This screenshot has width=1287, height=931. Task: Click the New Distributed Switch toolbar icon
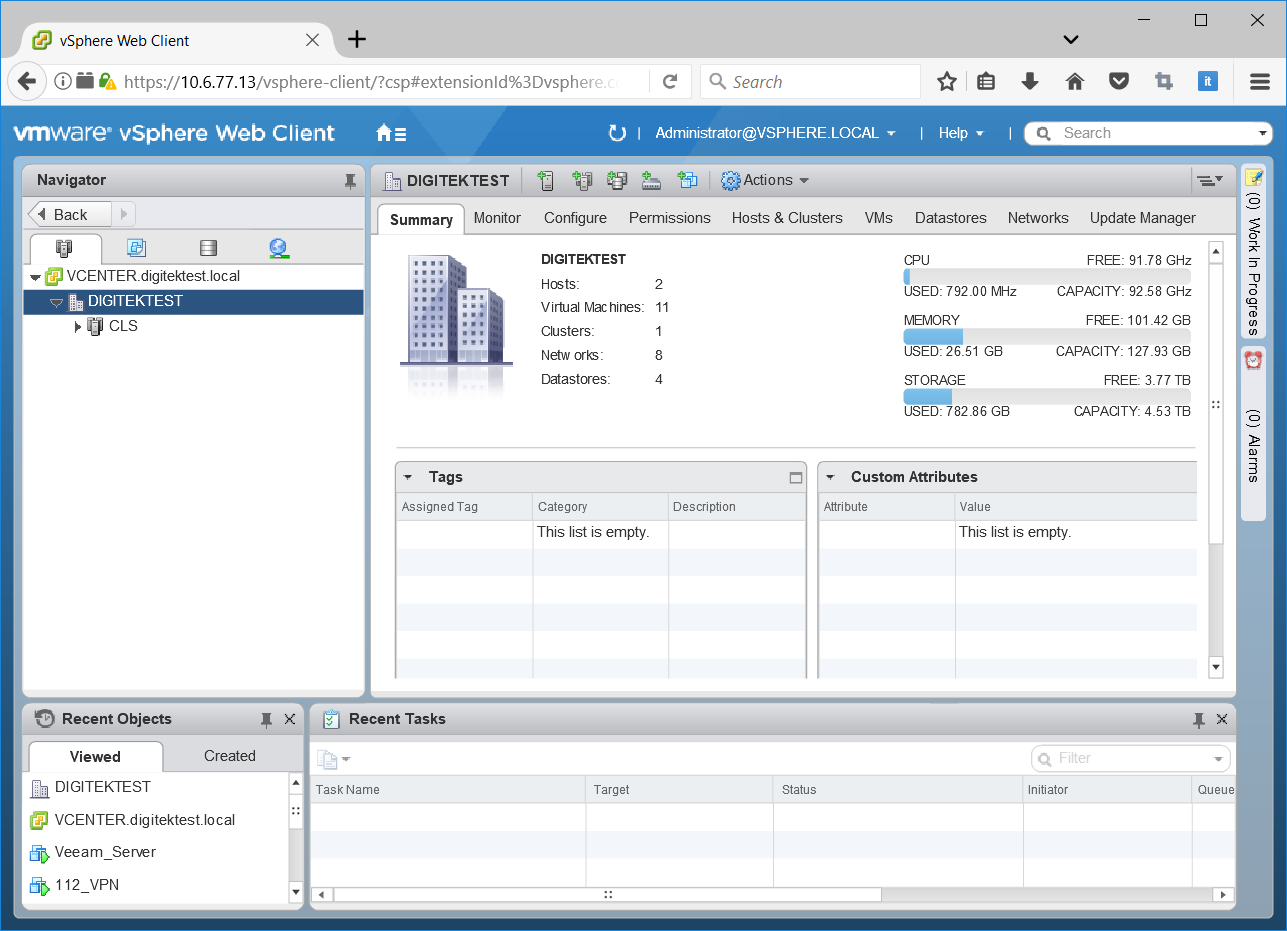652,180
